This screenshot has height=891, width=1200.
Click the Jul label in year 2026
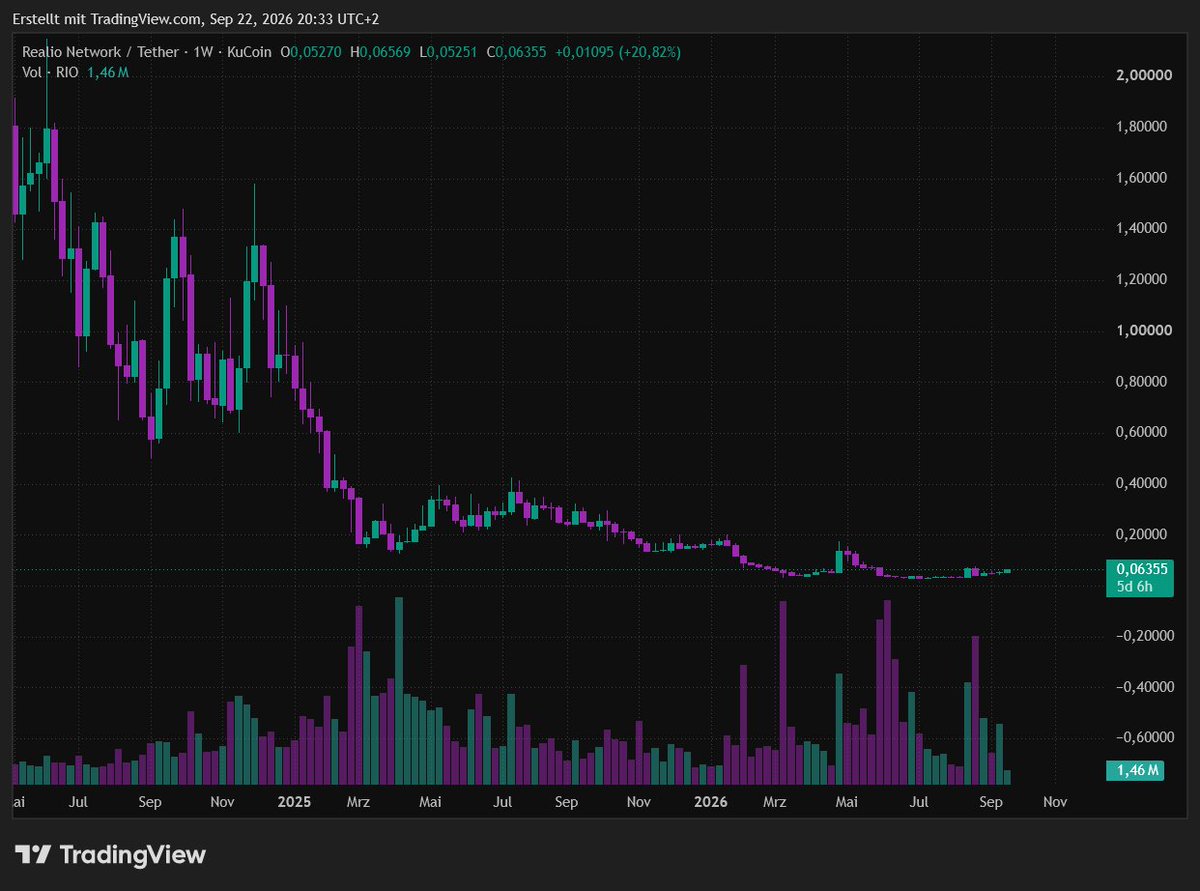919,802
